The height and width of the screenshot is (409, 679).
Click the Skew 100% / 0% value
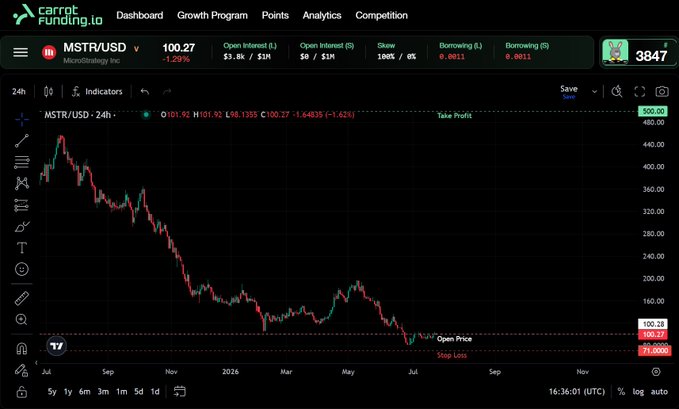click(x=396, y=57)
